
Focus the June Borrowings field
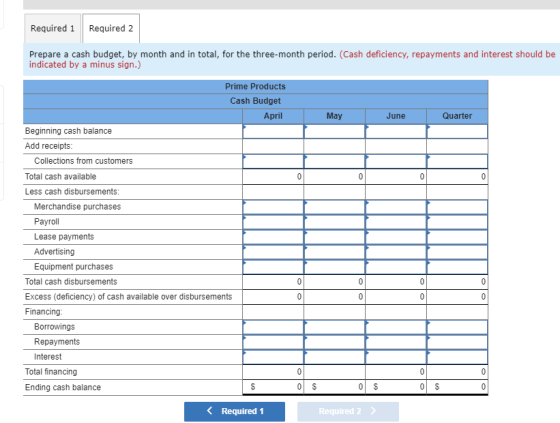[396, 327]
